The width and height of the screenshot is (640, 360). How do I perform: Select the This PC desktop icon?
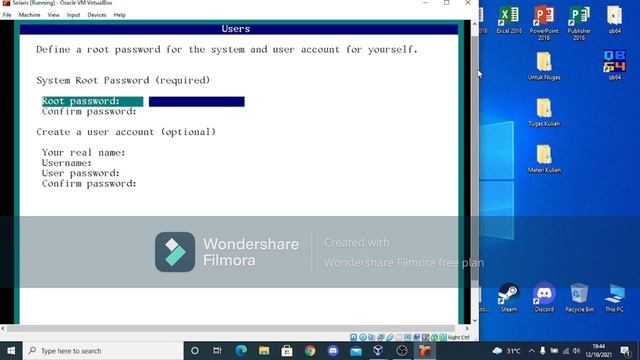tap(615, 298)
